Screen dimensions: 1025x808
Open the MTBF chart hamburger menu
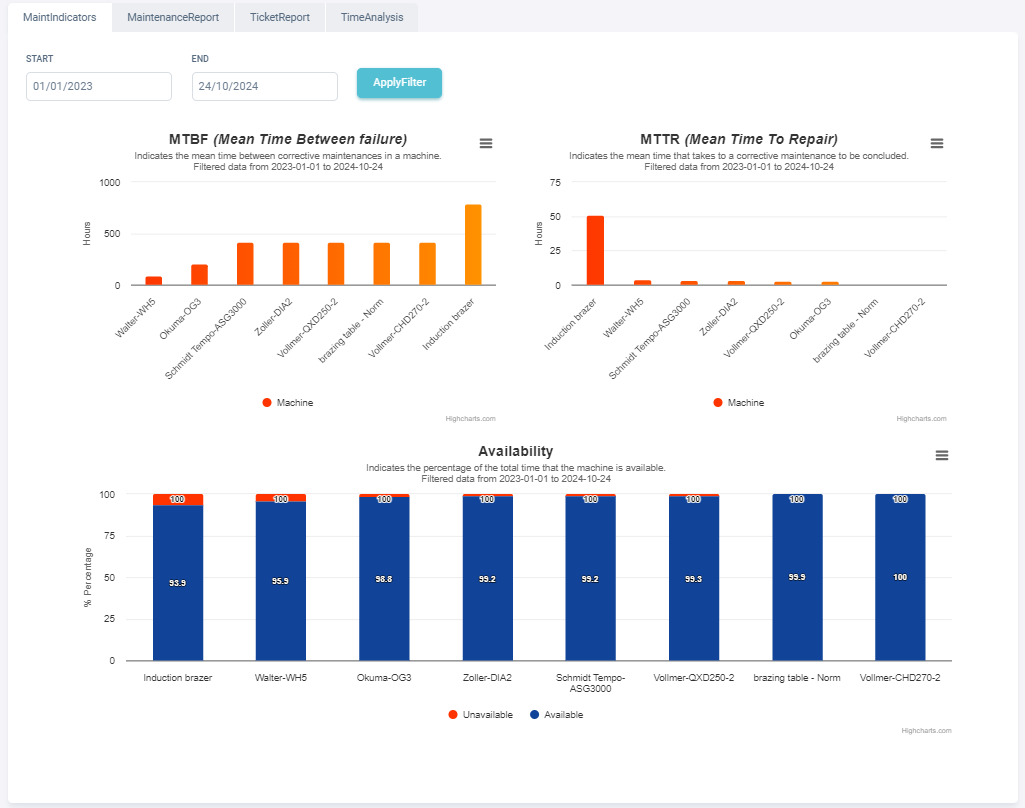486,143
